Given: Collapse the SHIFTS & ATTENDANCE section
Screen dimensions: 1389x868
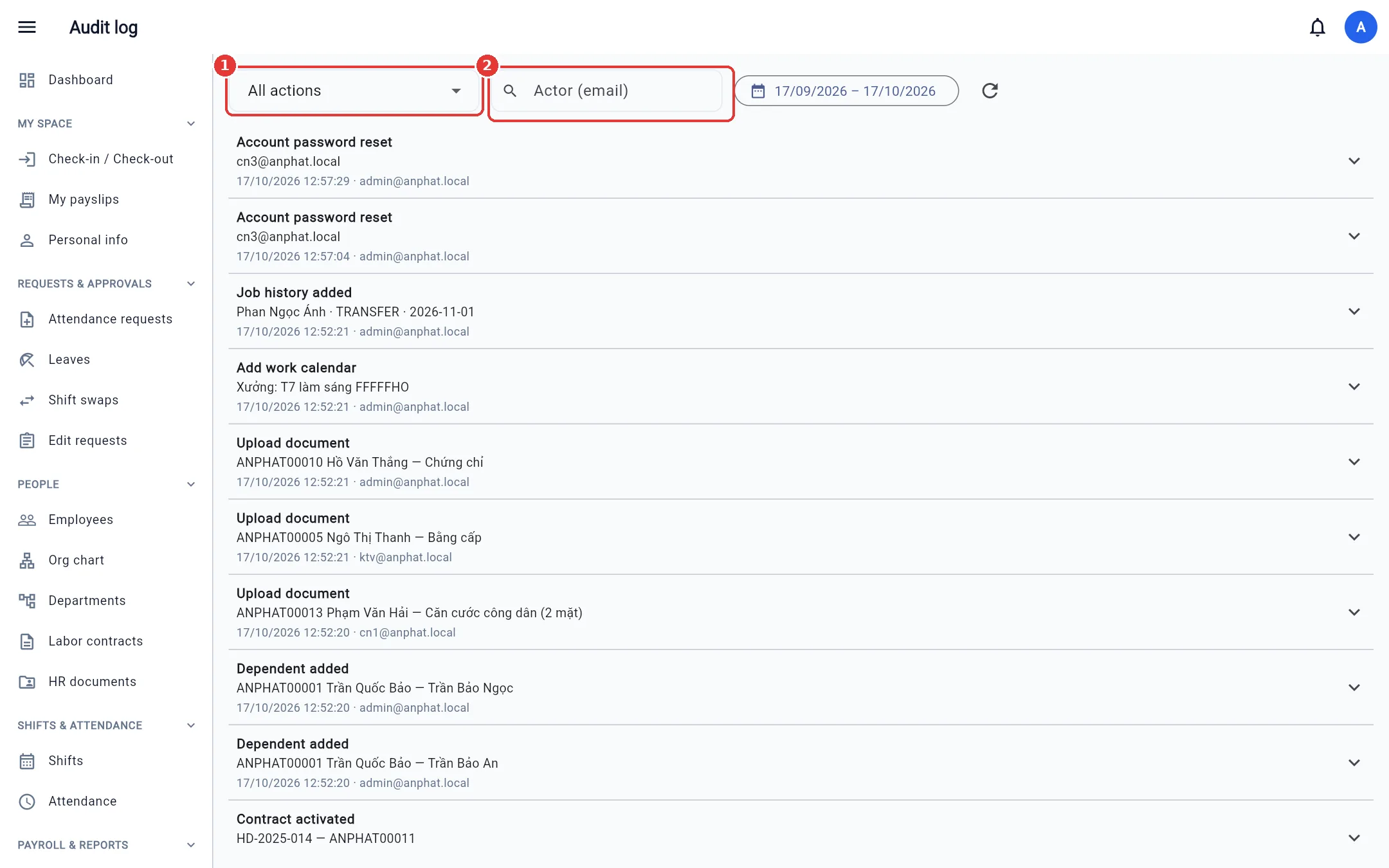Looking at the screenshot, I should 191,725.
